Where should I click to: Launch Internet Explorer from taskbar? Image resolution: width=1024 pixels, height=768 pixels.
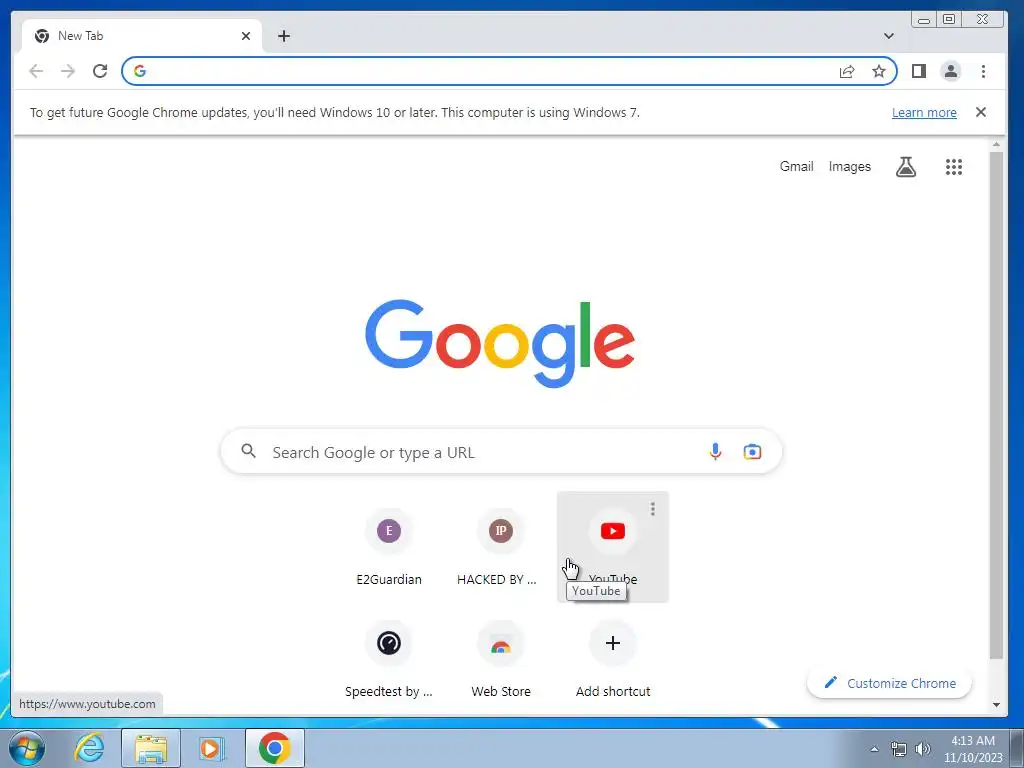(89, 748)
